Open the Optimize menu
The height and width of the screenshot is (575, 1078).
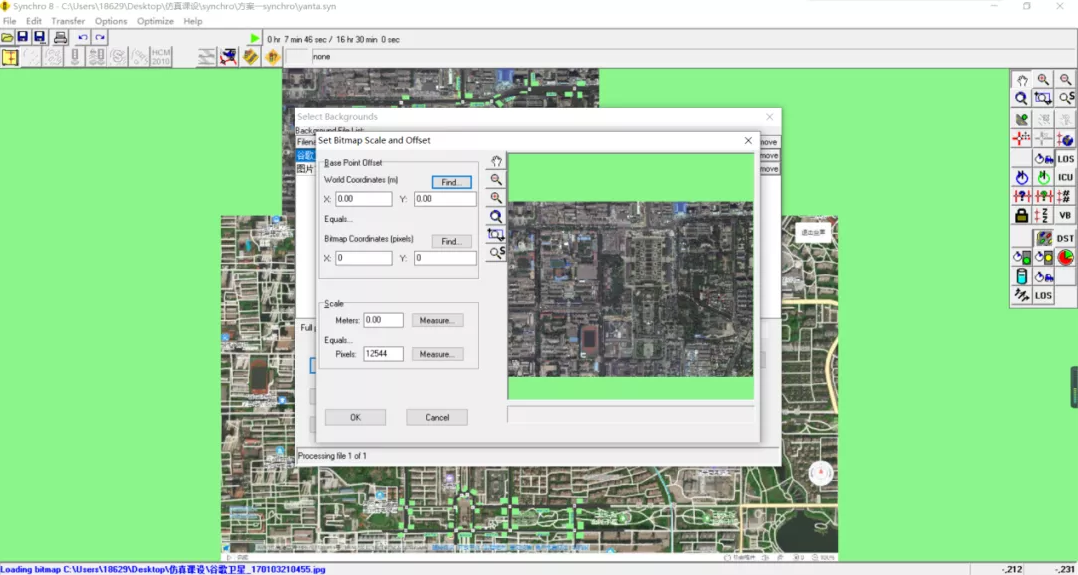[x=155, y=21]
